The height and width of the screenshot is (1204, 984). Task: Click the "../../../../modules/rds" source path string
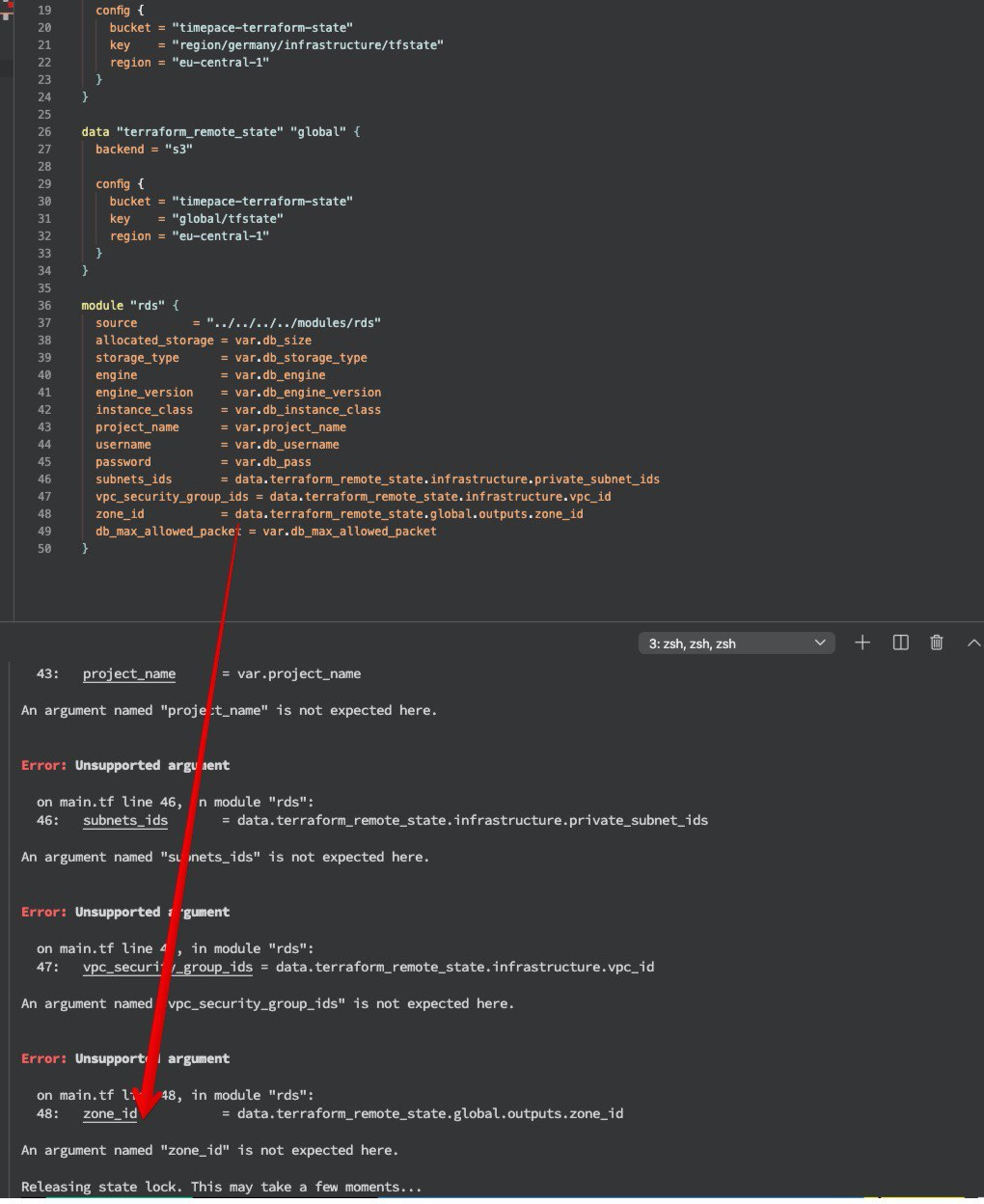click(x=293, y=323)
